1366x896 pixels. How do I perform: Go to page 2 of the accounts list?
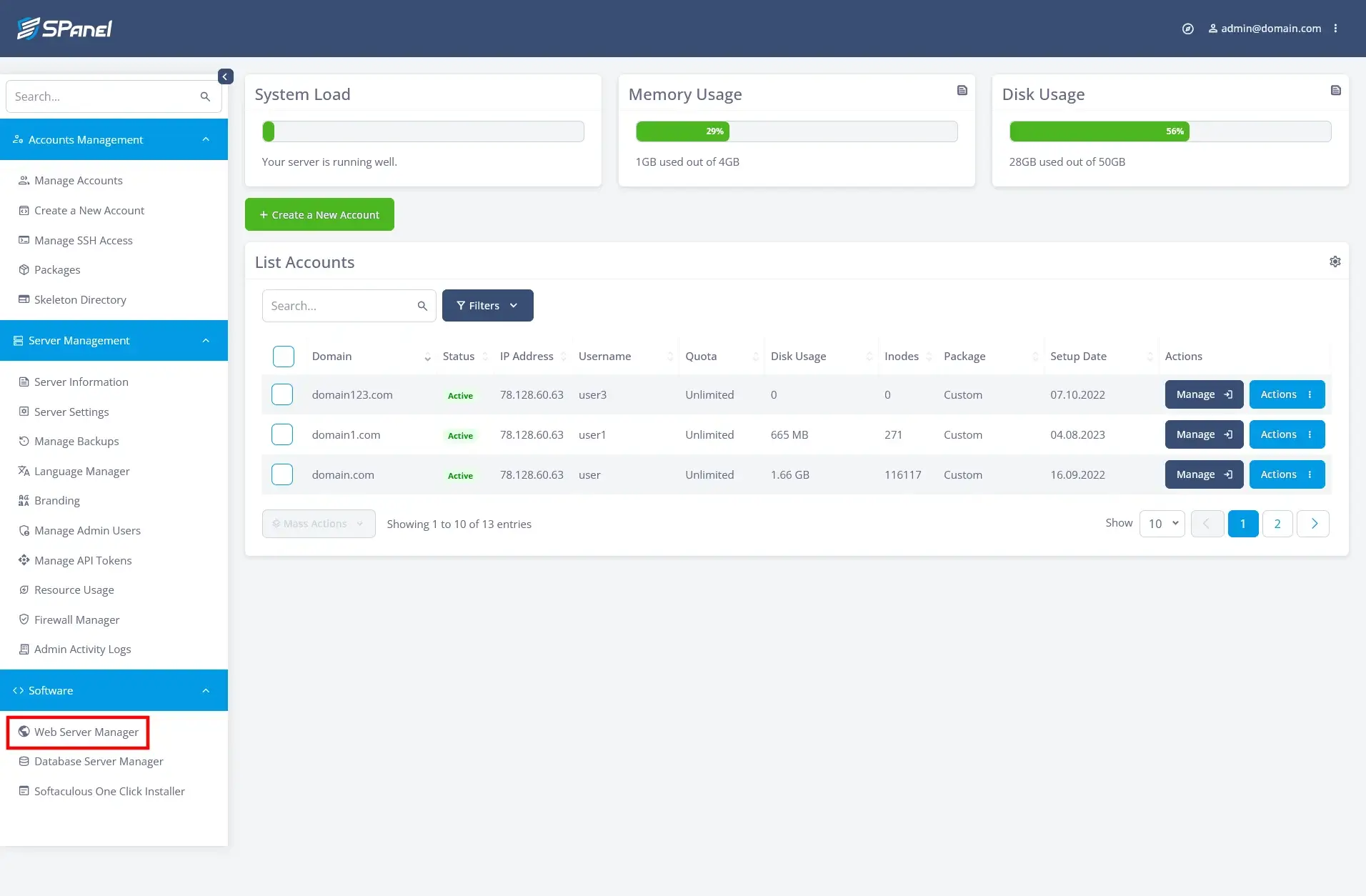[1277, 523]
